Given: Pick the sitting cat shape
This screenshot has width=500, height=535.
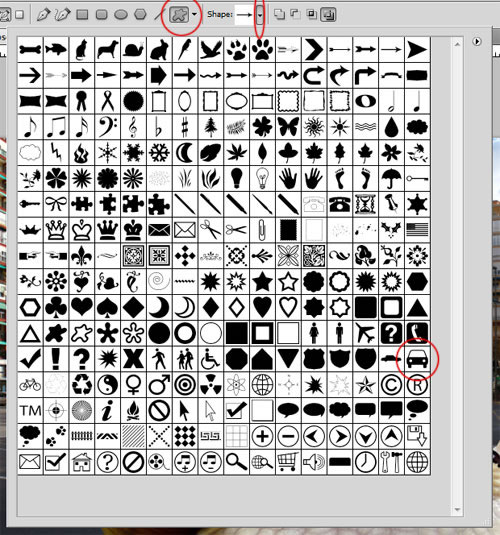Looking at the screenshot, I should point(82,49).
